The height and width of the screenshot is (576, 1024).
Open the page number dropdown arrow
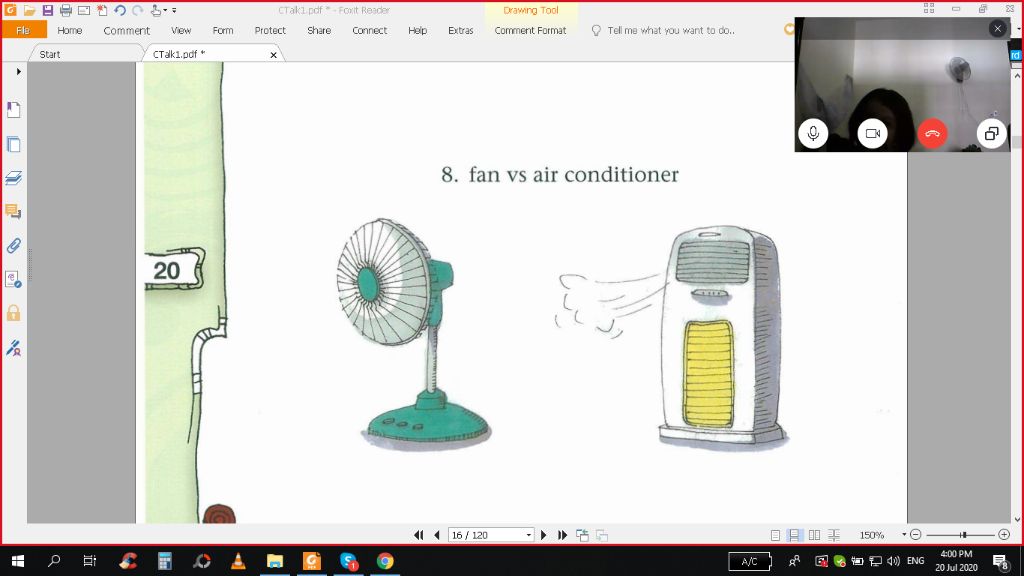coord(528,535)
